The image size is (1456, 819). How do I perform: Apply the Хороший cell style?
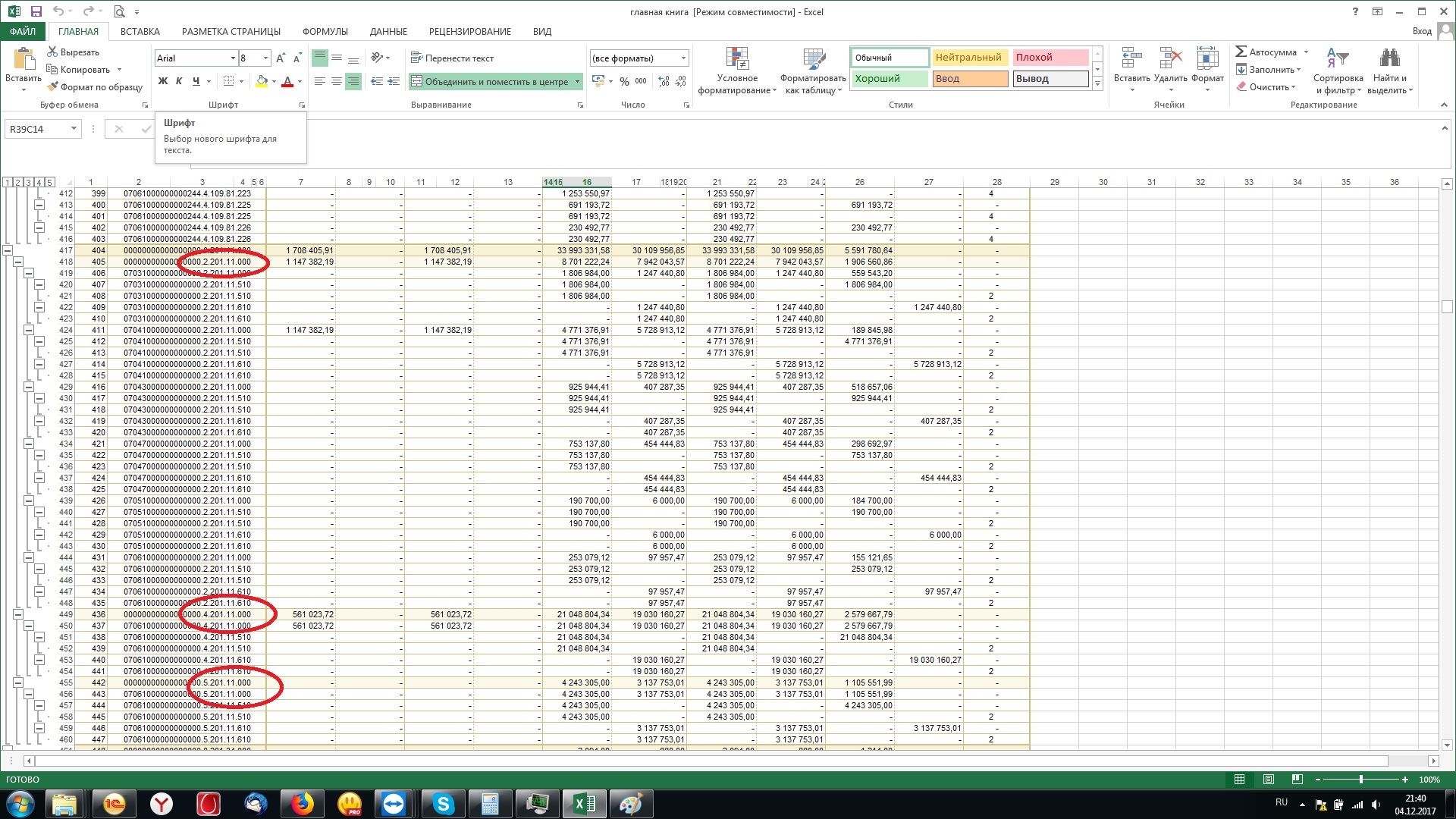tap(890, 79)
